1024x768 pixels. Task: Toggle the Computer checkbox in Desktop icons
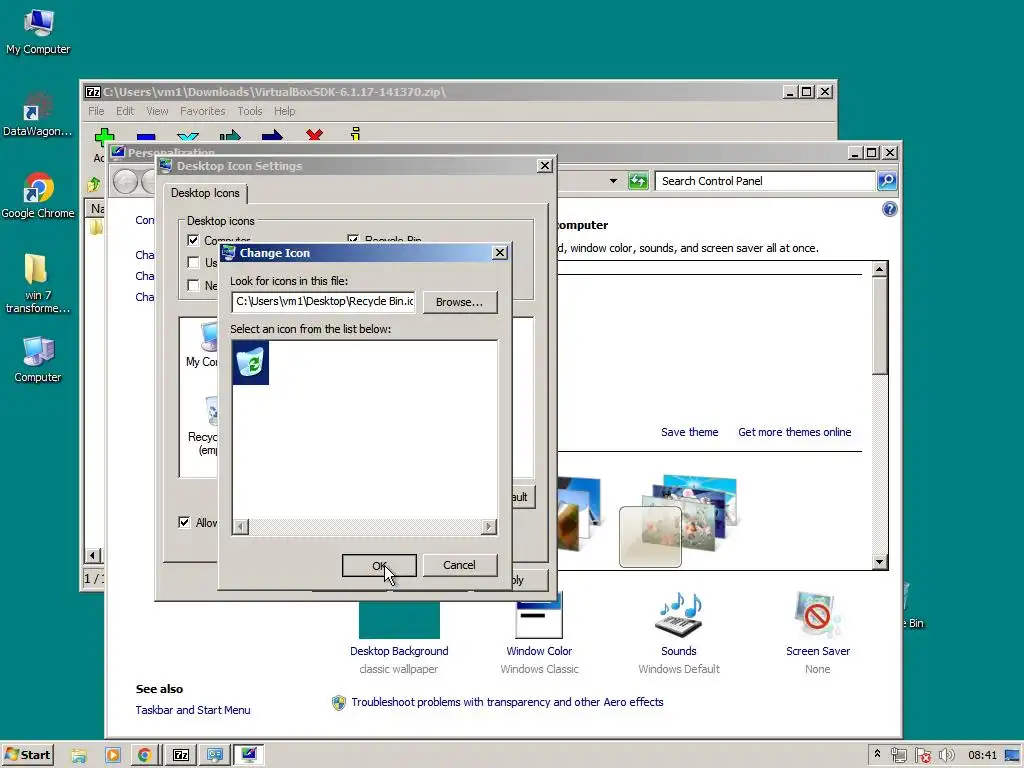(193, 240)
